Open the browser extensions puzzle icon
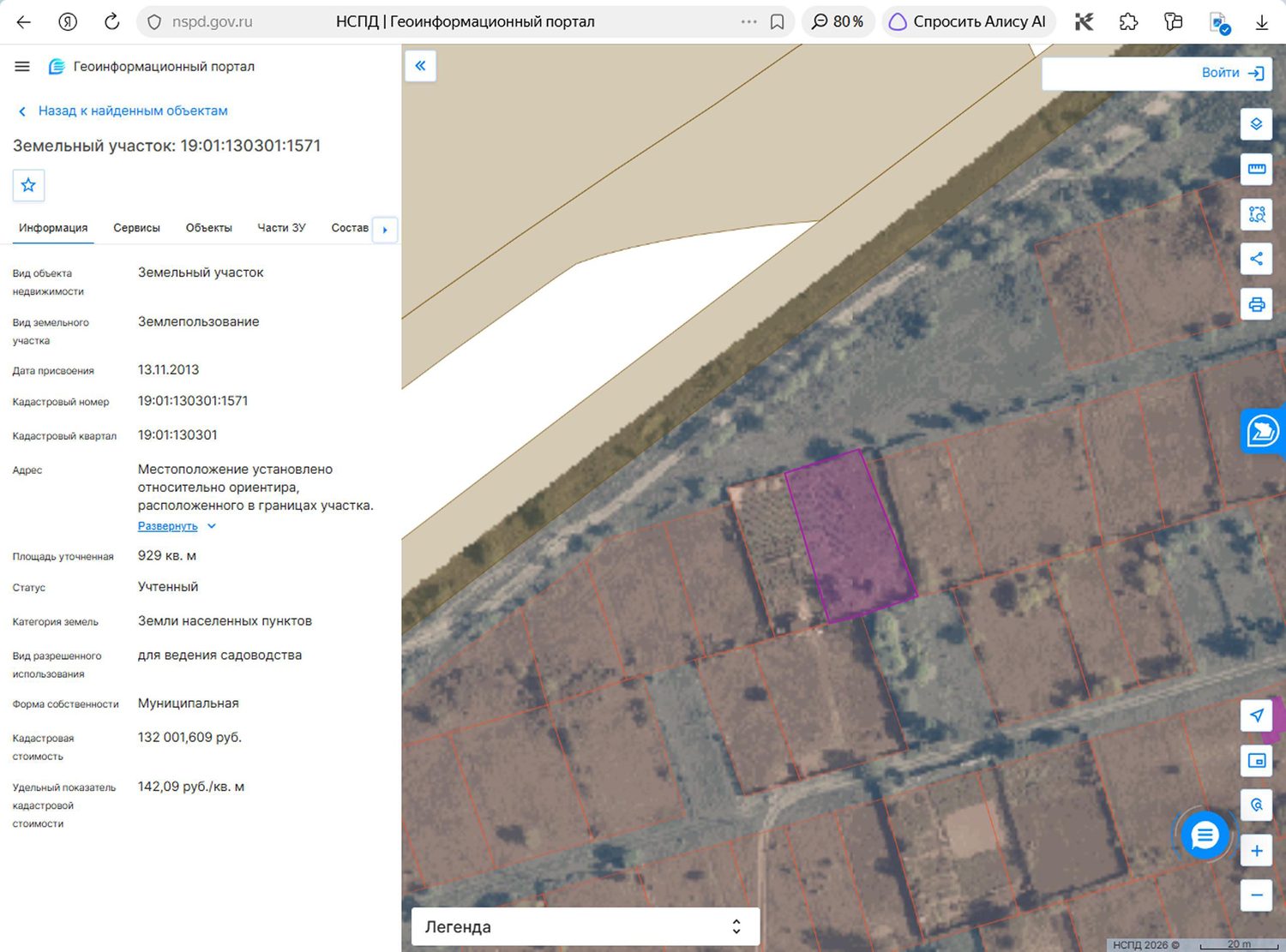1286x952 pixels. point(1128,22)
